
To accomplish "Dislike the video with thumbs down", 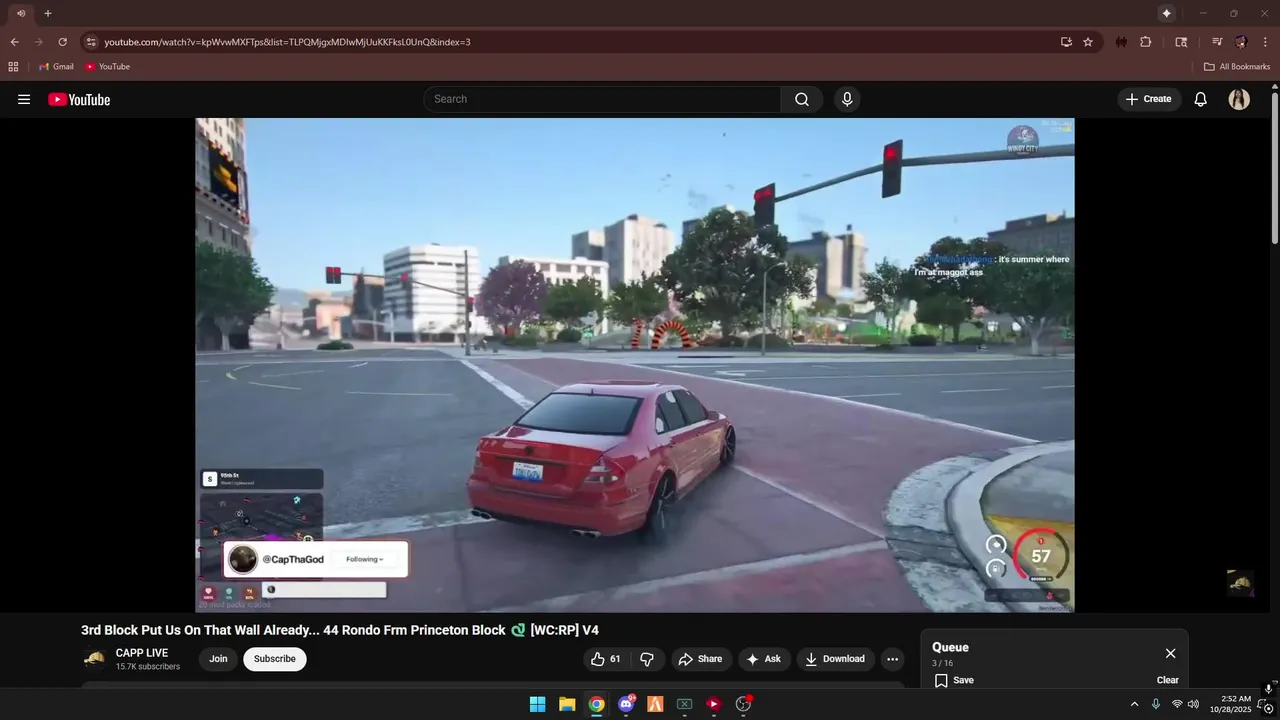I will 647,659.
